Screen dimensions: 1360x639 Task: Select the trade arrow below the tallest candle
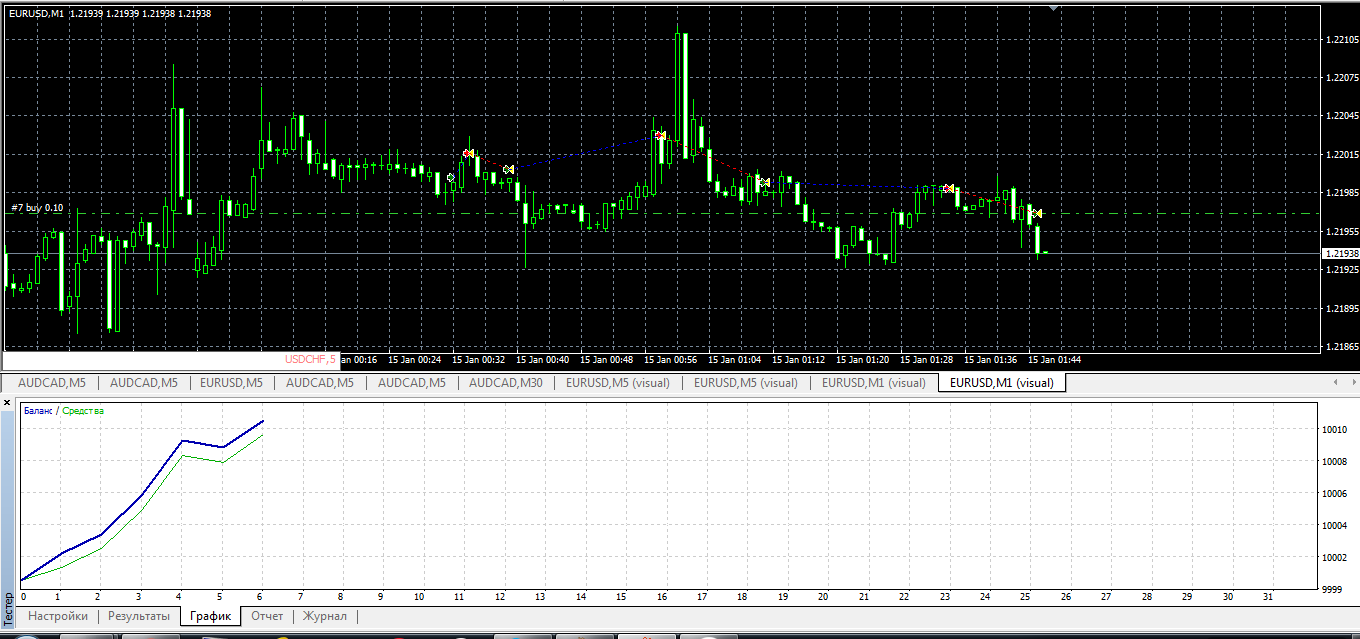660,135
